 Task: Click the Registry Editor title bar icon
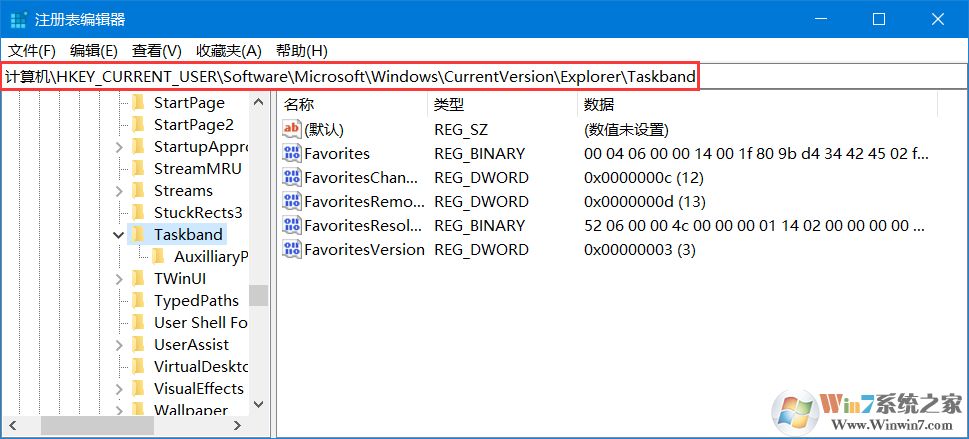(x=19, y=20)
